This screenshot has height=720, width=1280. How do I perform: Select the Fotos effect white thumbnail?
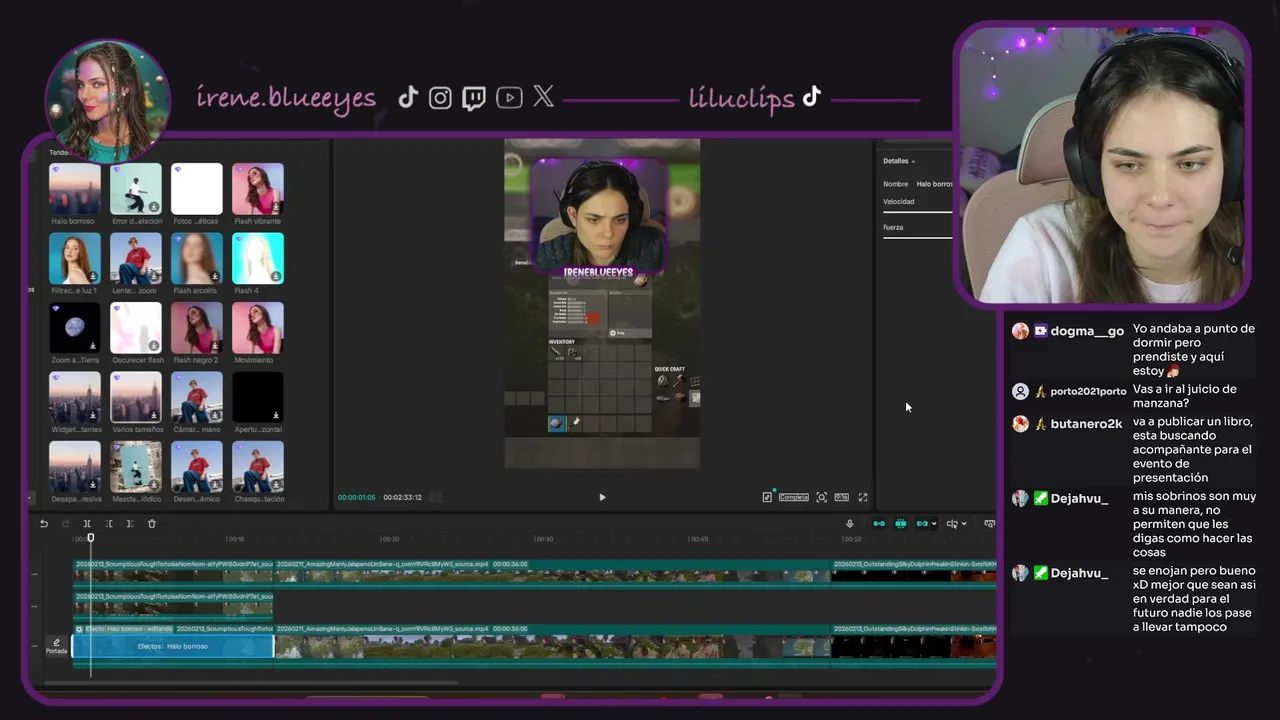point(197,189)
